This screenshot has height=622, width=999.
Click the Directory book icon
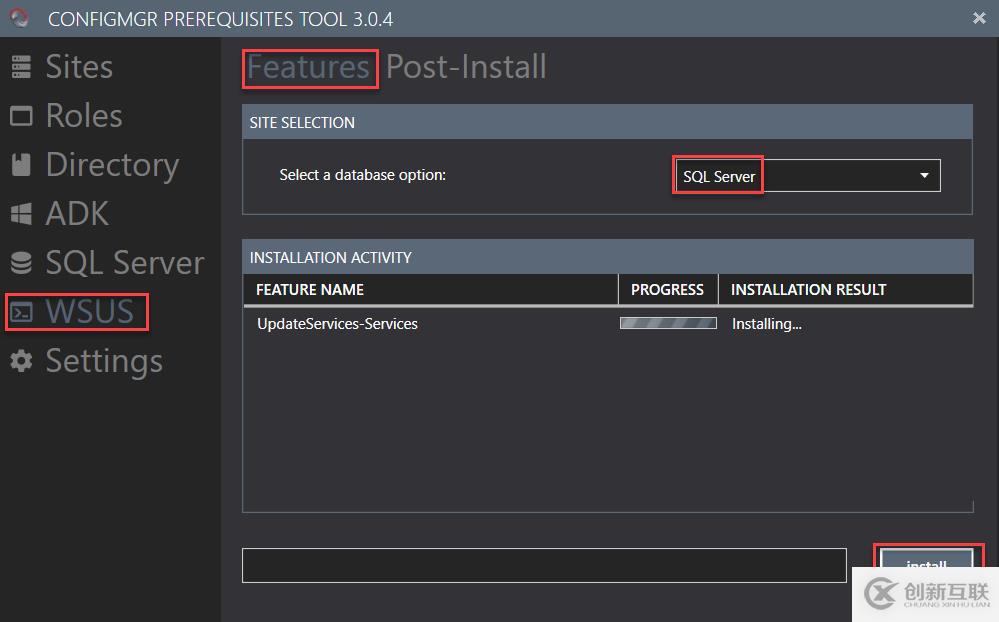[x=21, y=164]
